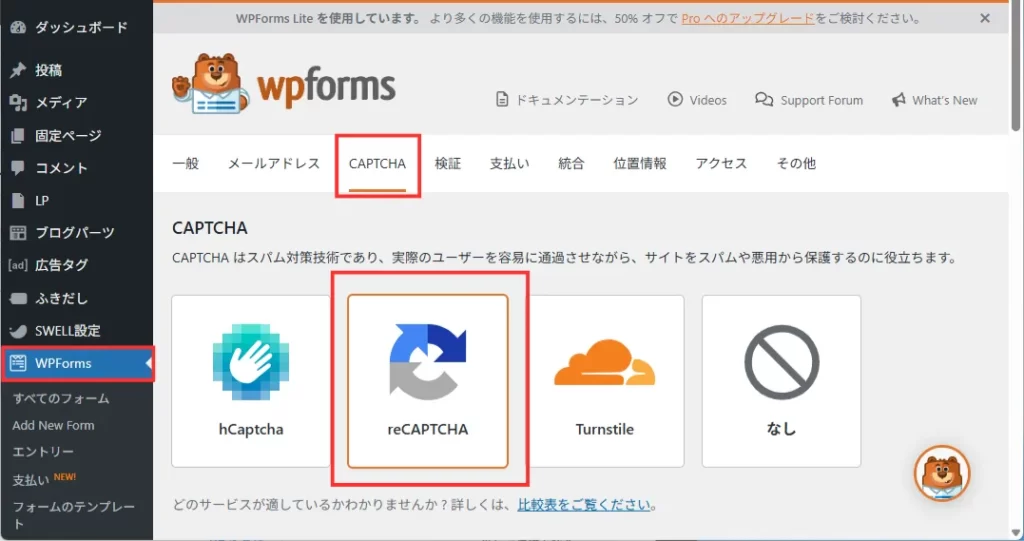Screen dimensions: 1024x541
Task: Click the WPForms form icon in the sidebar
Action: [x=18, y=363]
